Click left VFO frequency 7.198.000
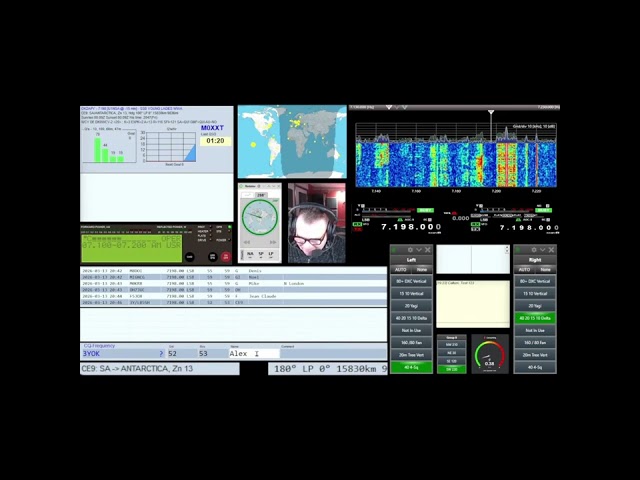This screenshot has height=480, width=640. [411, 227]
